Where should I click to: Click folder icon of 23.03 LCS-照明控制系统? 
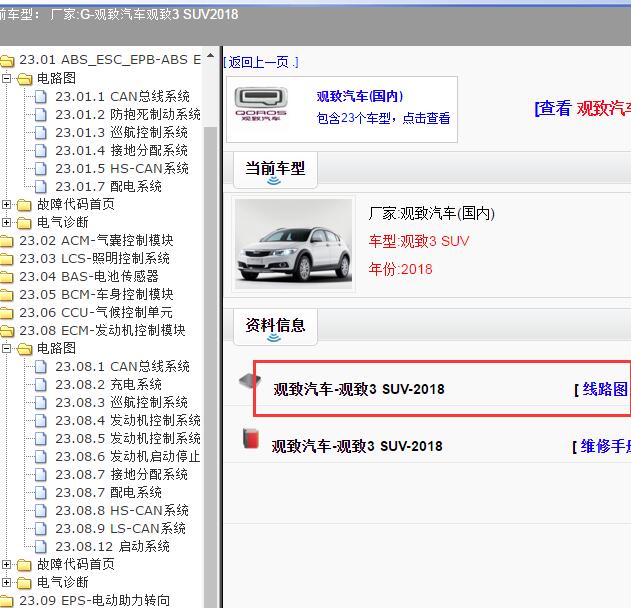click(x=7, y=259)
